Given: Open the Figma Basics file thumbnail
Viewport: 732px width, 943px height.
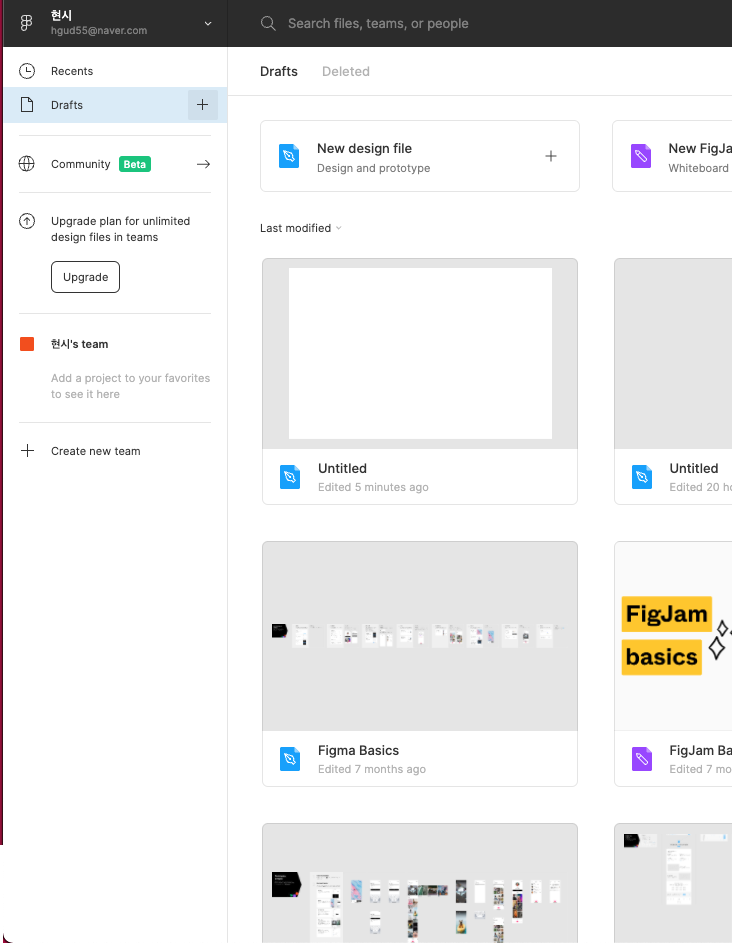Looking at the screenshot, I should pyautogui.click(x=420, y=636).
